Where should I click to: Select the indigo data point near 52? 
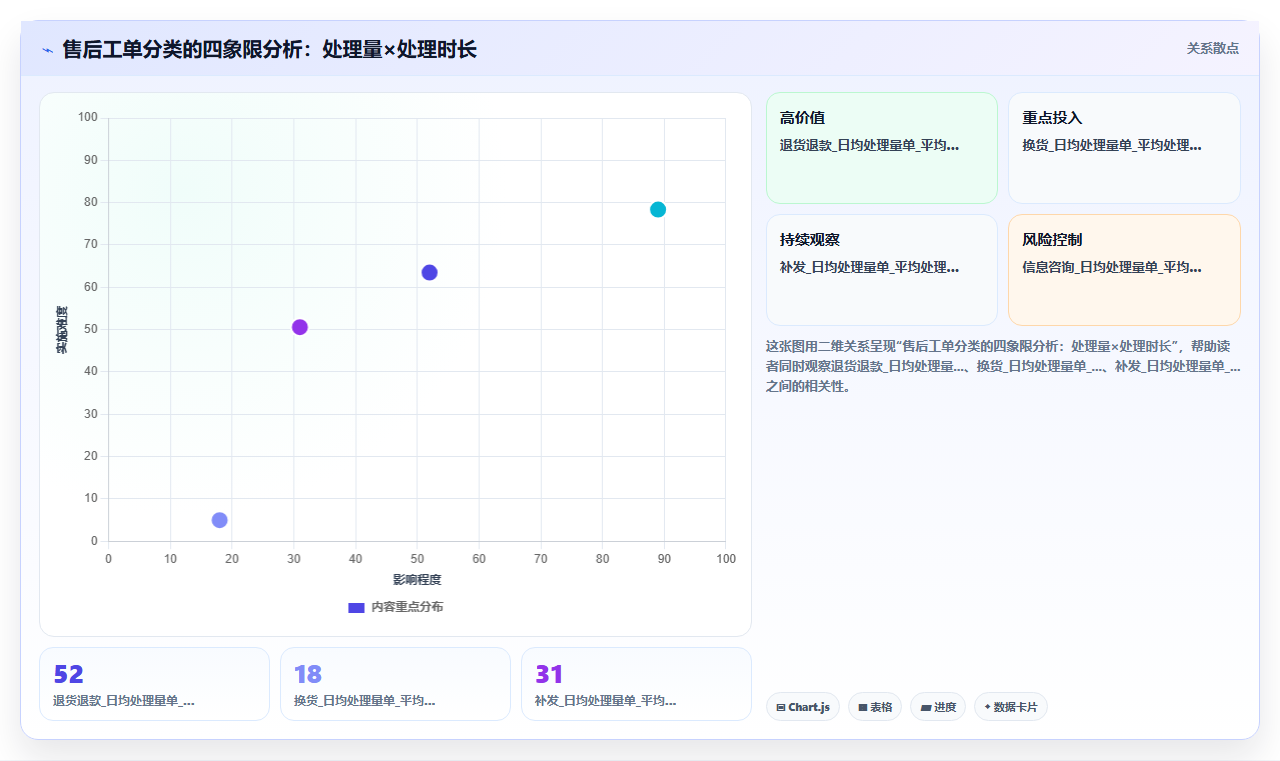tap(430, 273)
